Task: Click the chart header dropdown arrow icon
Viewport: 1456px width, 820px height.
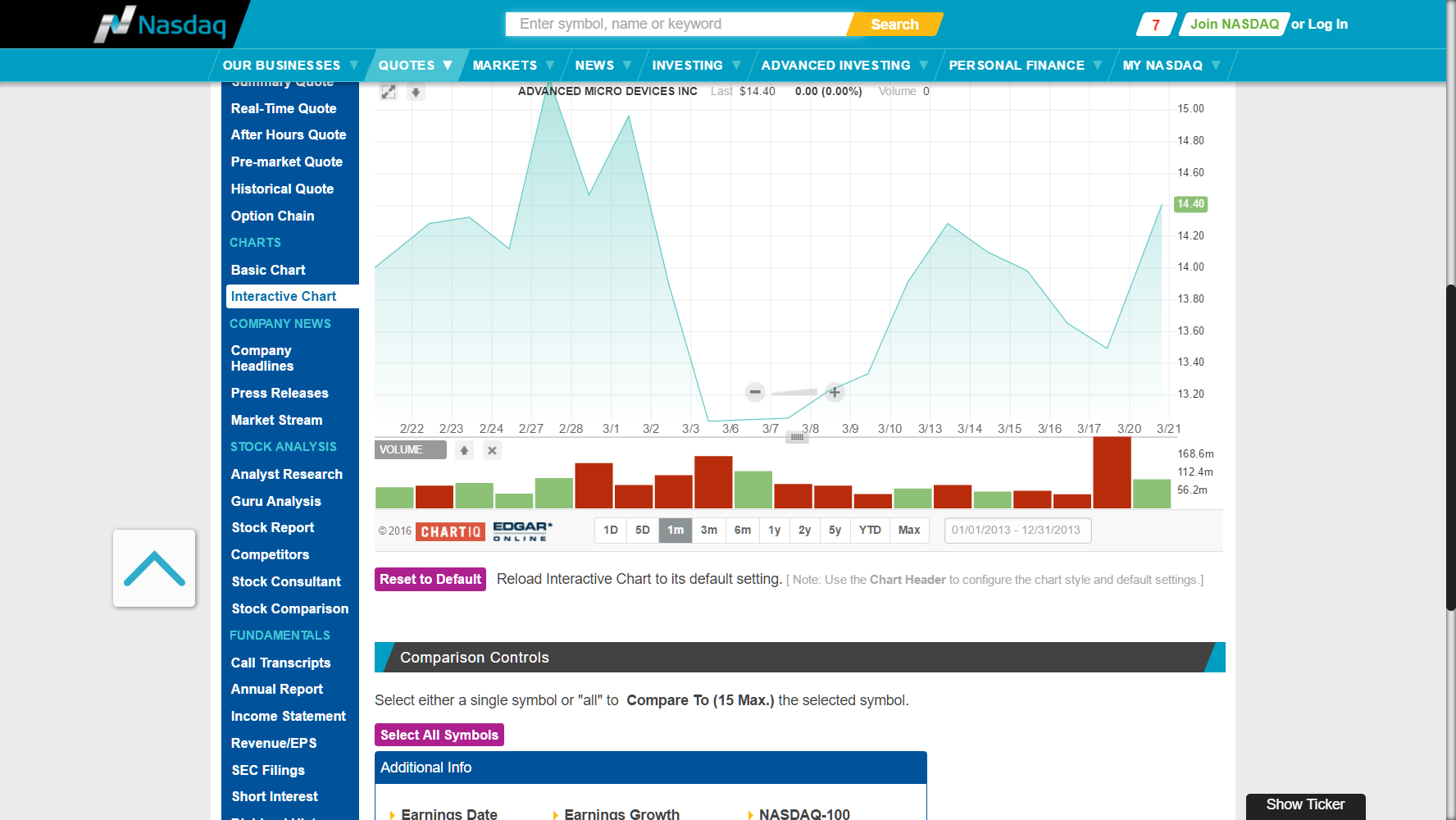Action: coord(416,92)
